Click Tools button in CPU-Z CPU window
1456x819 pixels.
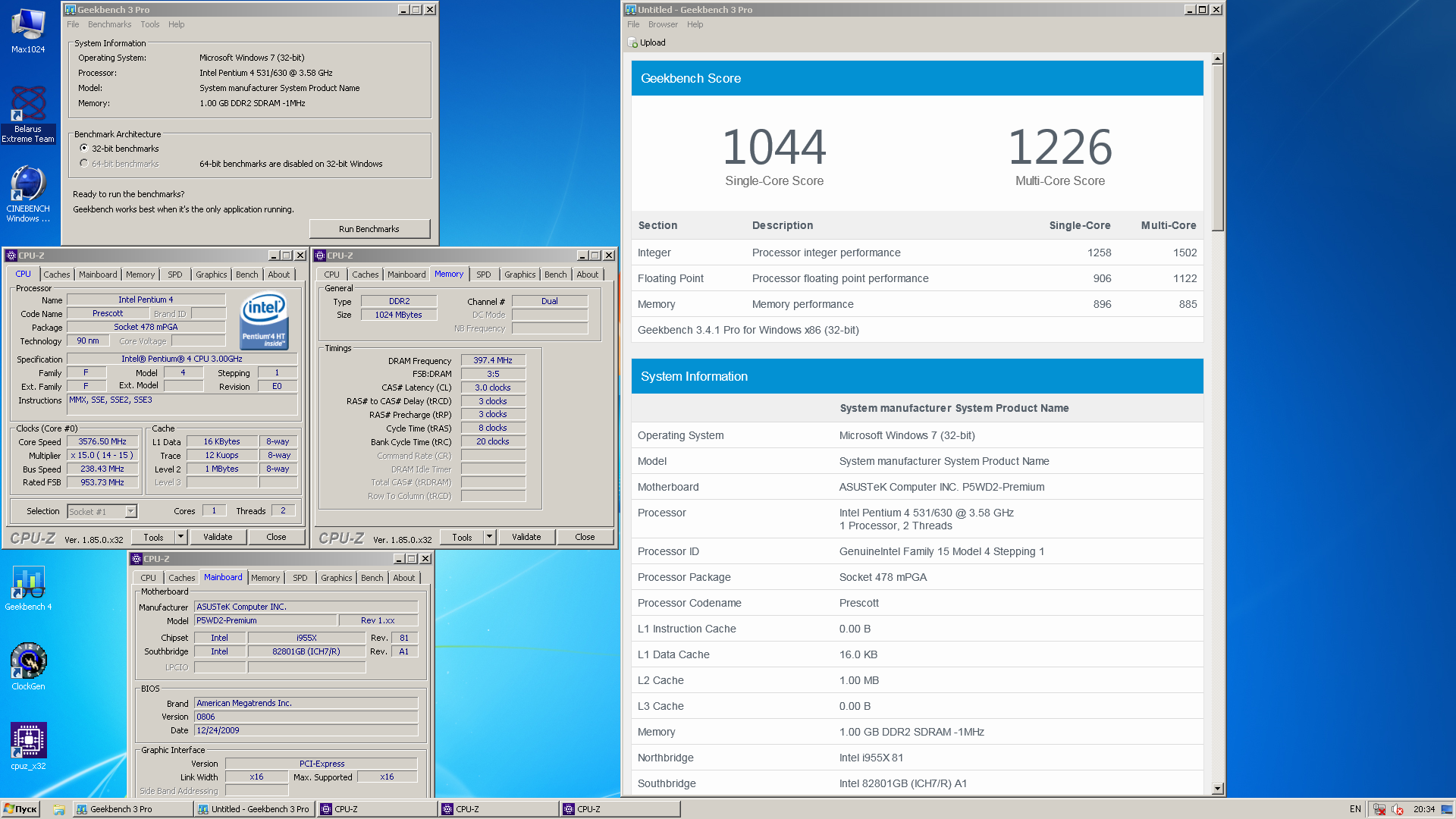(x=154, y=537)
